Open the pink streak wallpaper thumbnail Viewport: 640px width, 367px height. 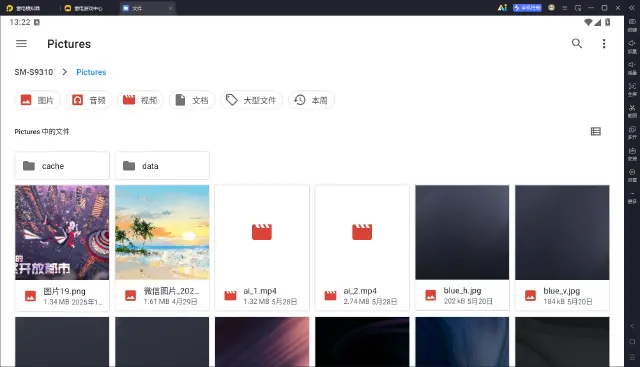(x=262, y=342)
